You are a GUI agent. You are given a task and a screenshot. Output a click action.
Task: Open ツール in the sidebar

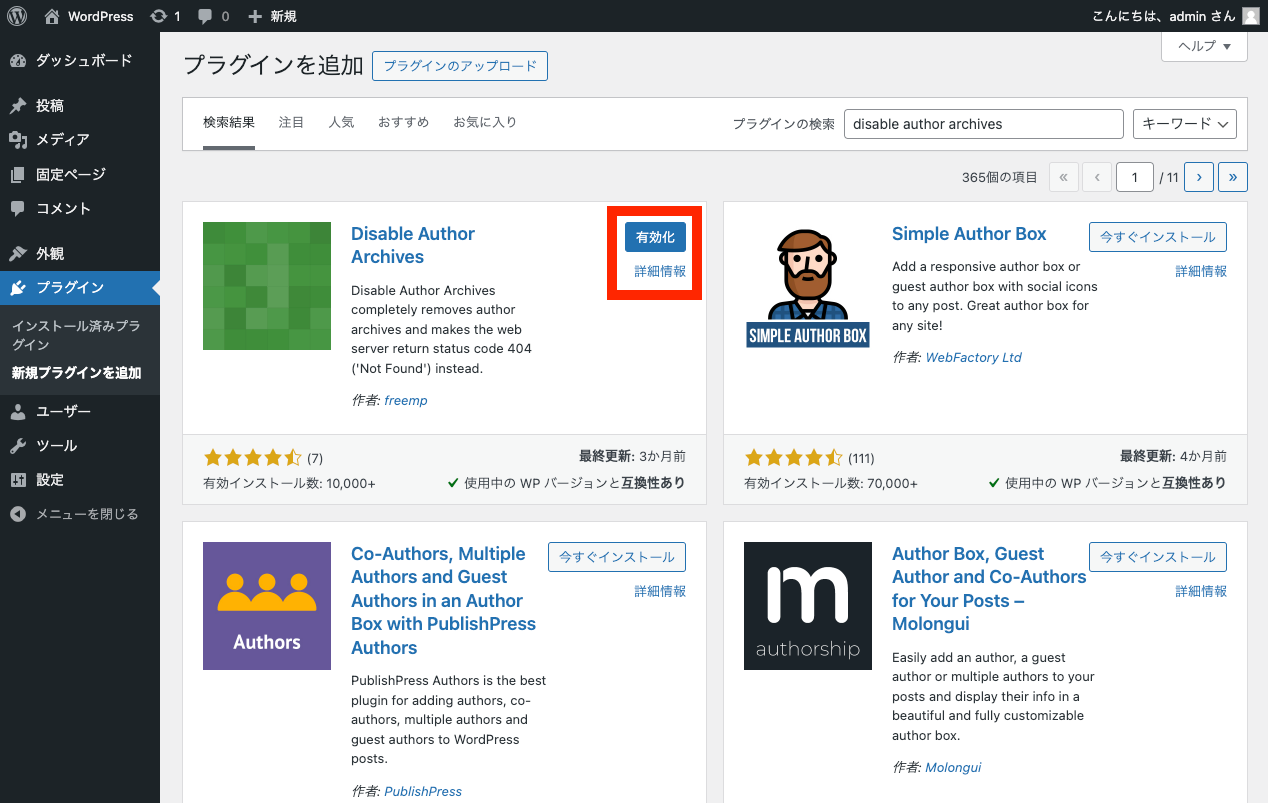(x=80, y=446)
